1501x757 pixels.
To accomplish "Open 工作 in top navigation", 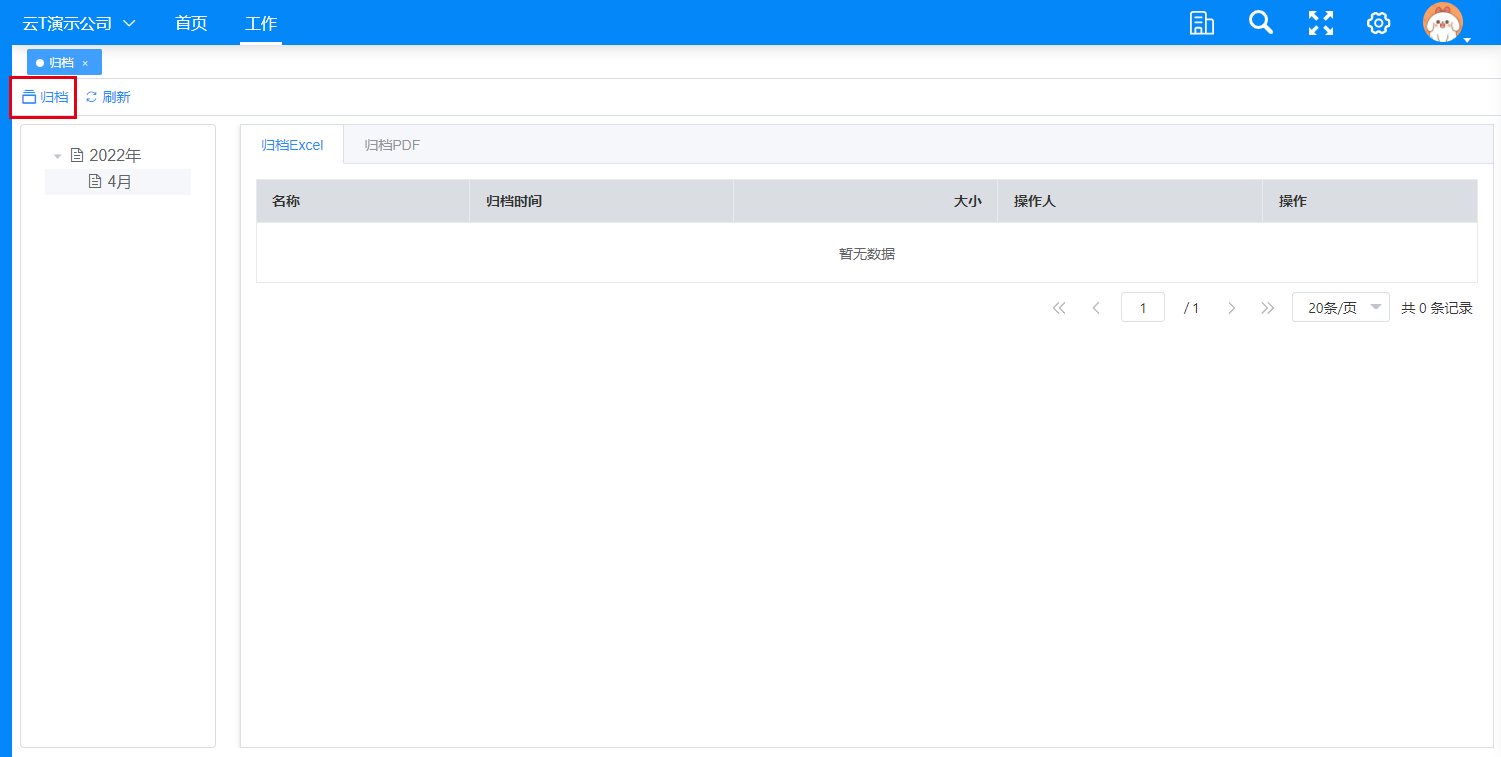I will pyautogui.click(x=261, y=23).
